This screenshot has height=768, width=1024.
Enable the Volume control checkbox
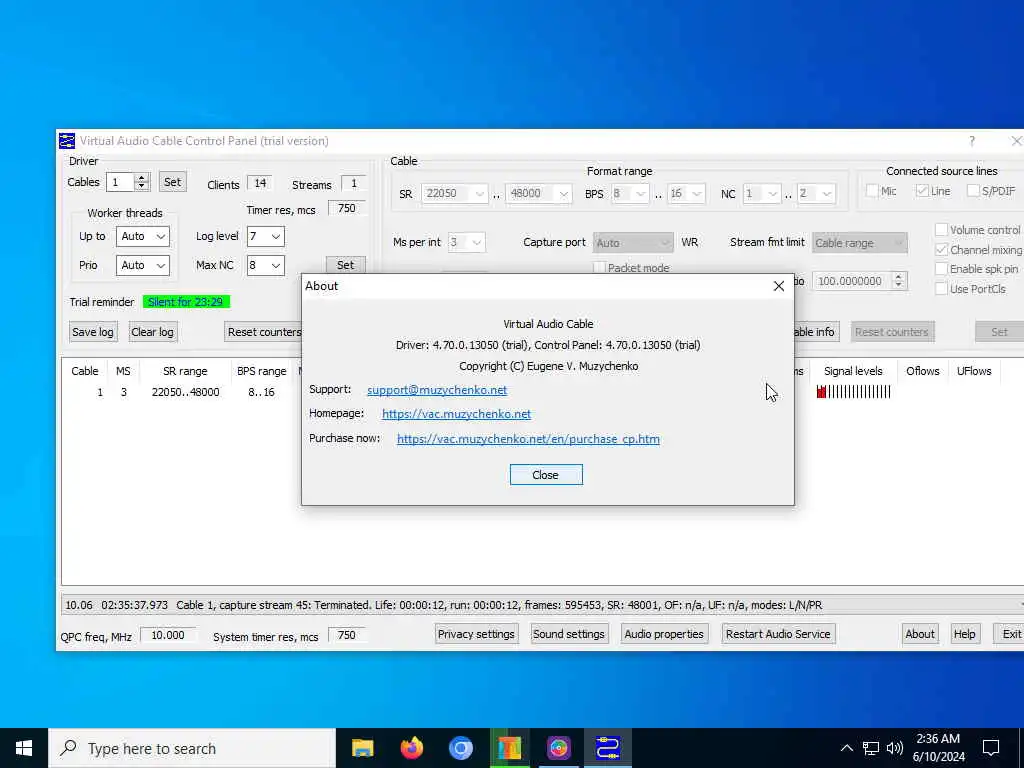(x=941, y=230)
